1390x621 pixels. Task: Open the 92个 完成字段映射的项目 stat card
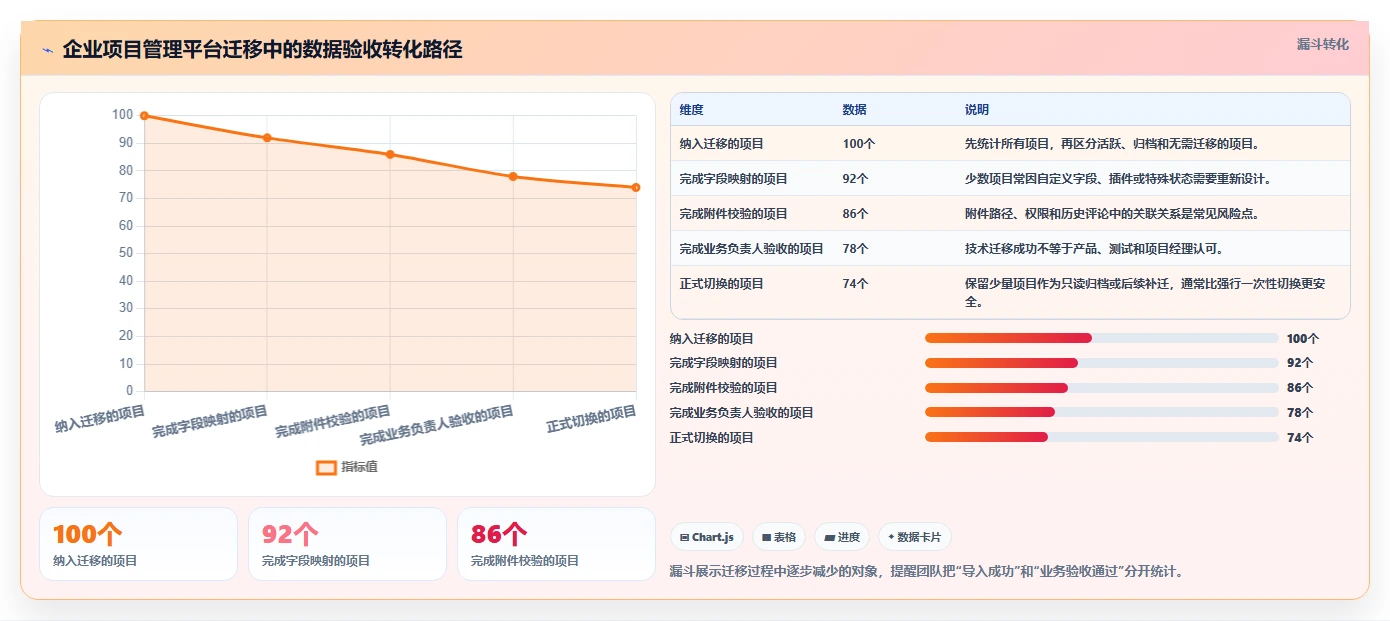[348, 544]
